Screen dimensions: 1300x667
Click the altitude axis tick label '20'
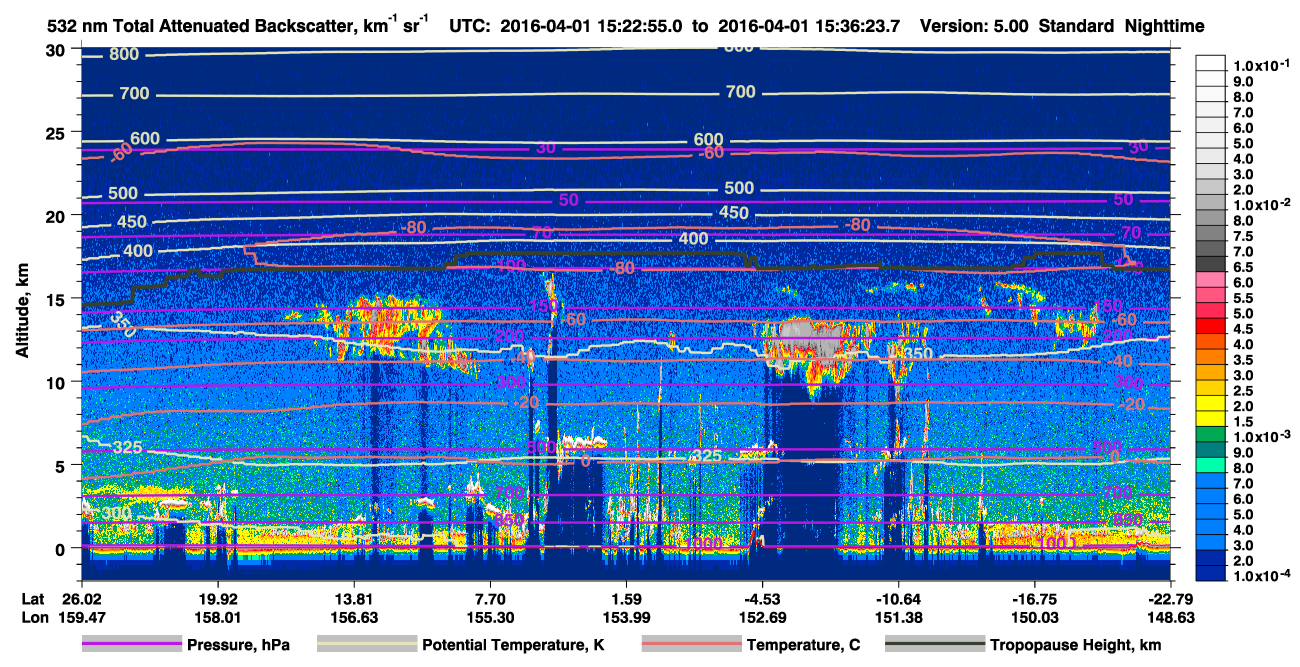coord(56,215)
